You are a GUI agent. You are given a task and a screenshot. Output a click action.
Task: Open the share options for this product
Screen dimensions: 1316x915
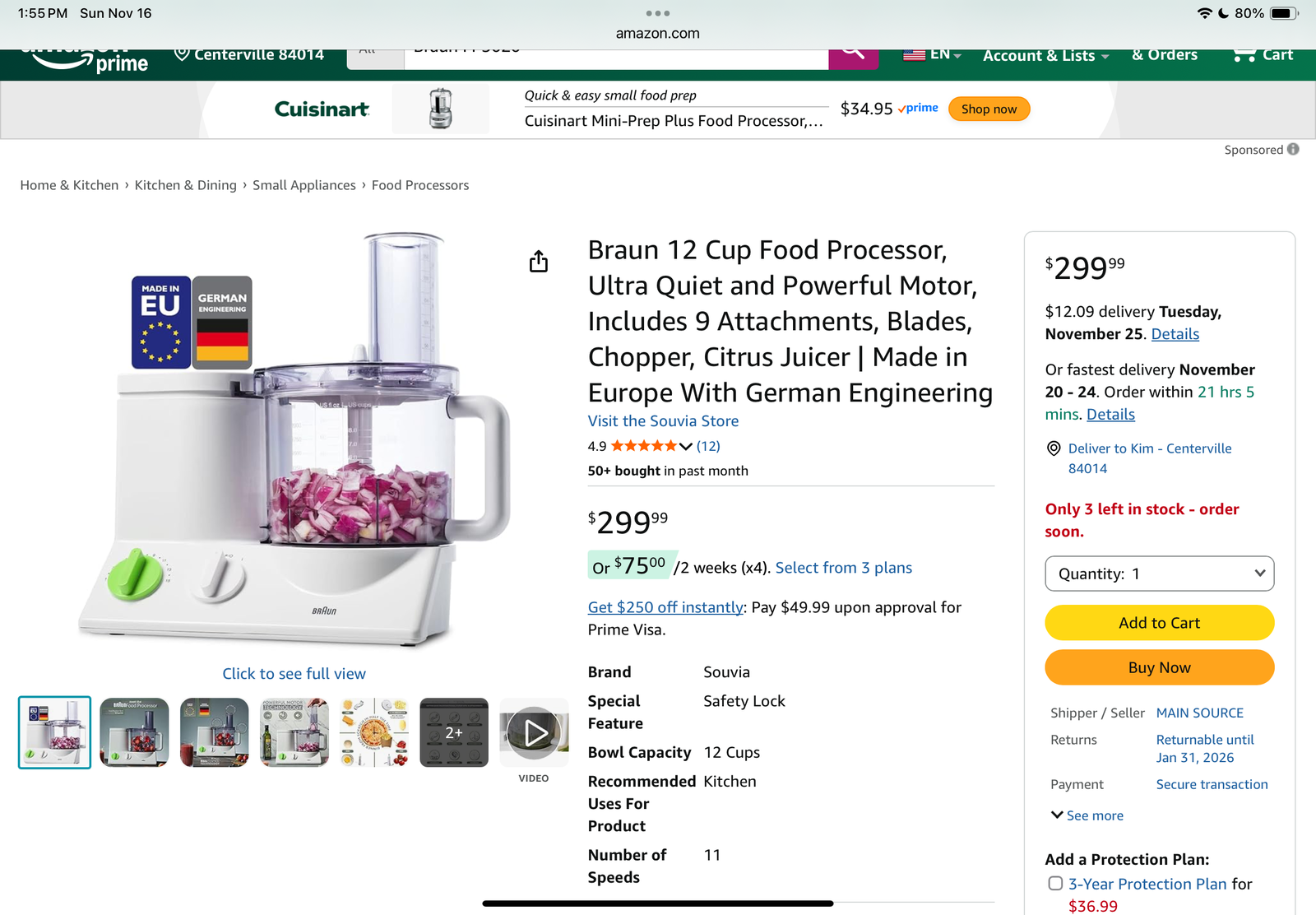click(539, 261)
